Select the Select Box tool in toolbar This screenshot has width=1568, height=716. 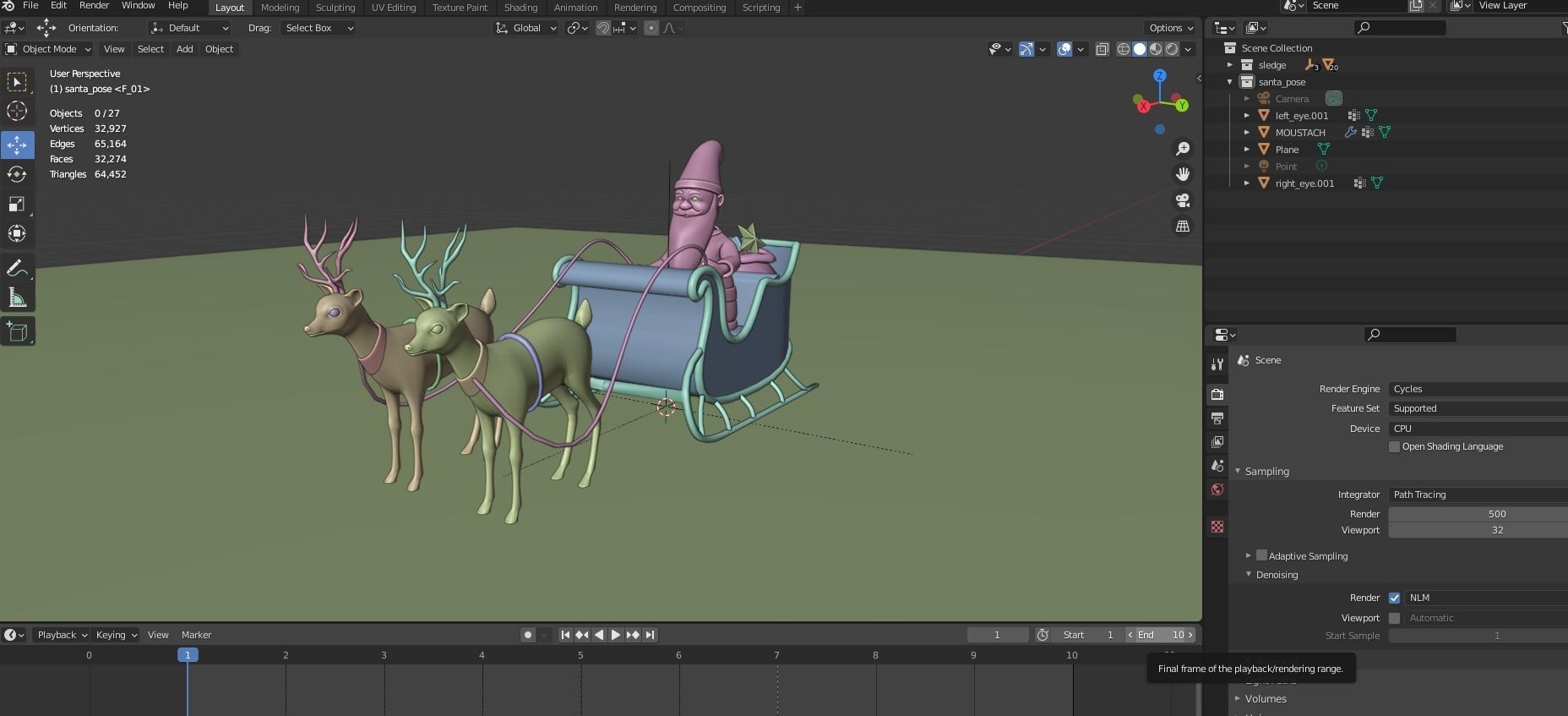tap(17, 82)
